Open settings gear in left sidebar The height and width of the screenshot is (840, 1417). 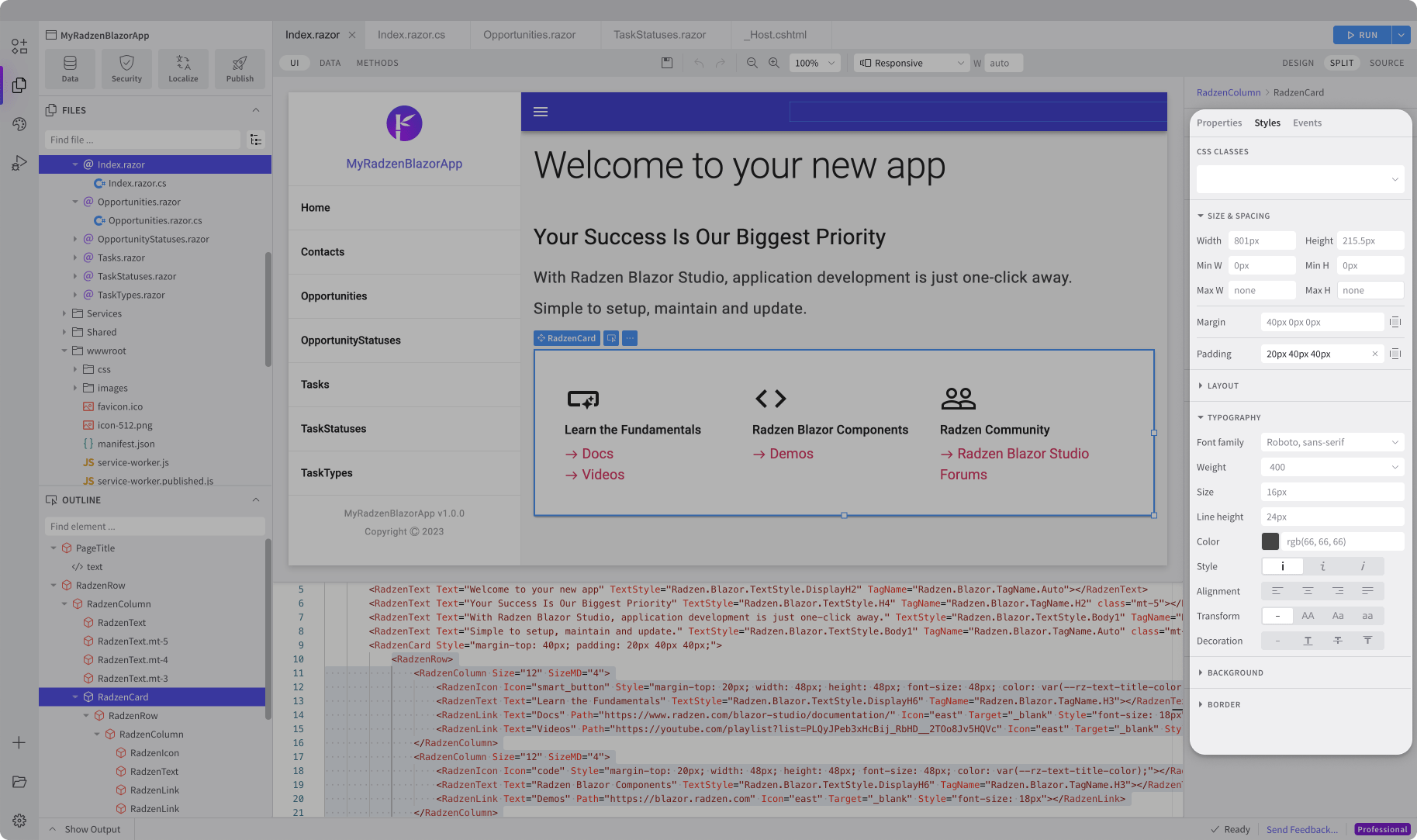(19, 821)
